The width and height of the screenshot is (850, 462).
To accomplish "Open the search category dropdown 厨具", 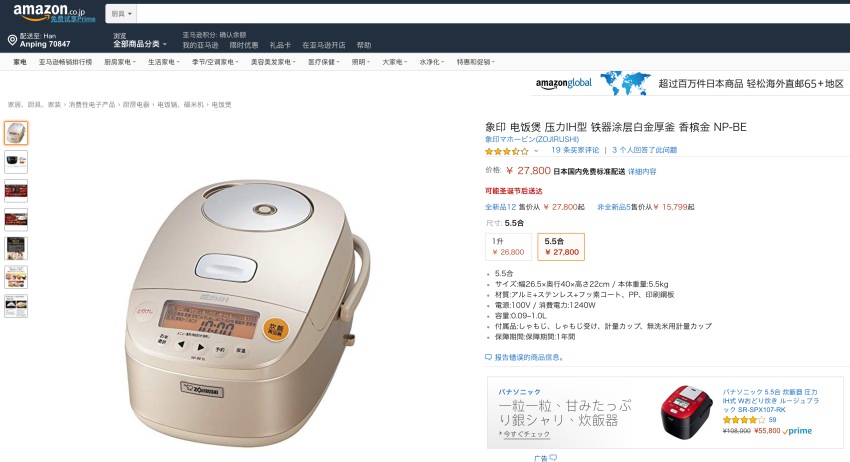I will coord(121,14).
